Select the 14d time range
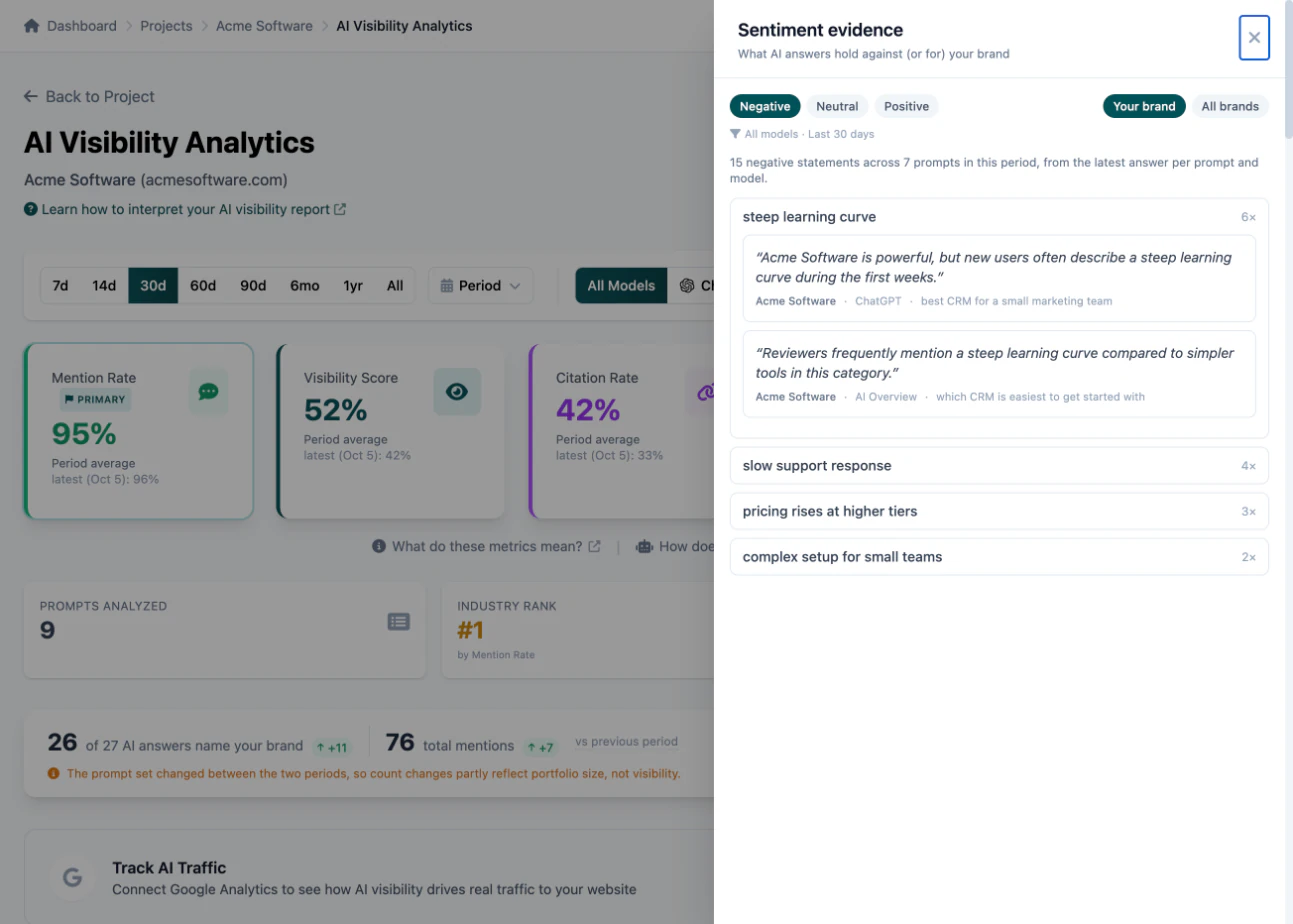Screen dimensions: 1293x924 [104, 286]
